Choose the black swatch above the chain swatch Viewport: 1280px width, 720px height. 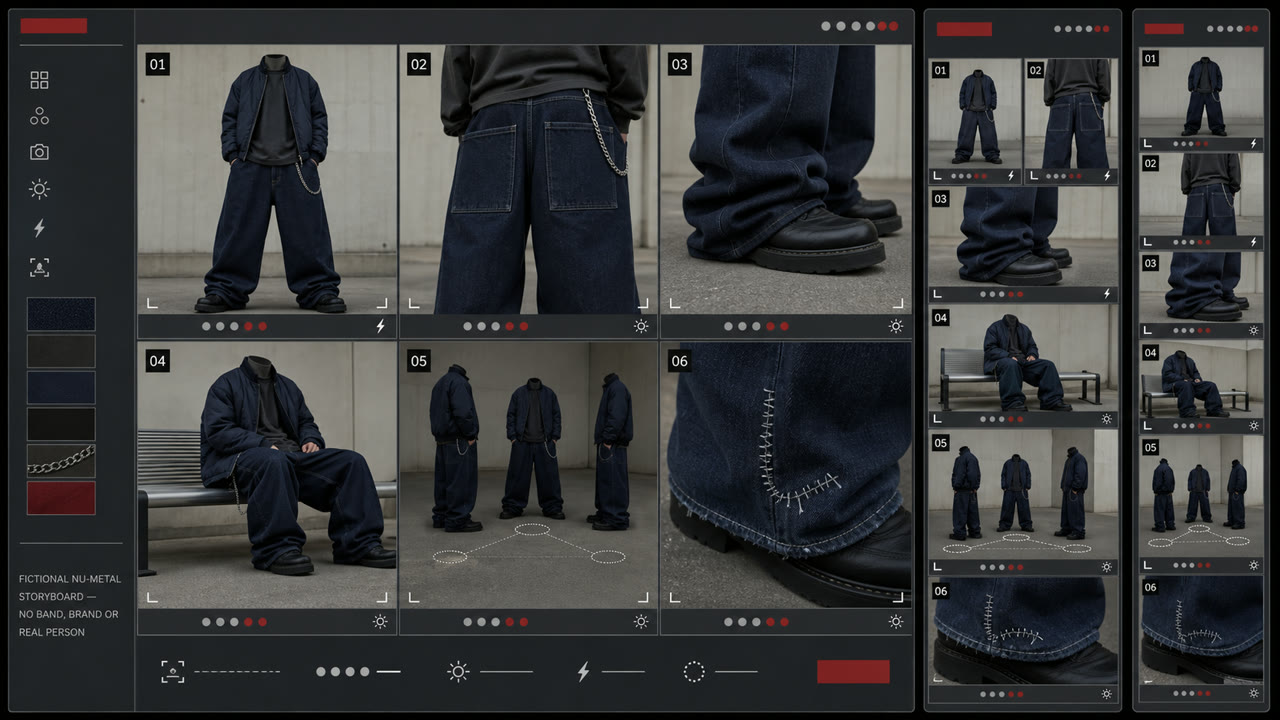point(61,424)
